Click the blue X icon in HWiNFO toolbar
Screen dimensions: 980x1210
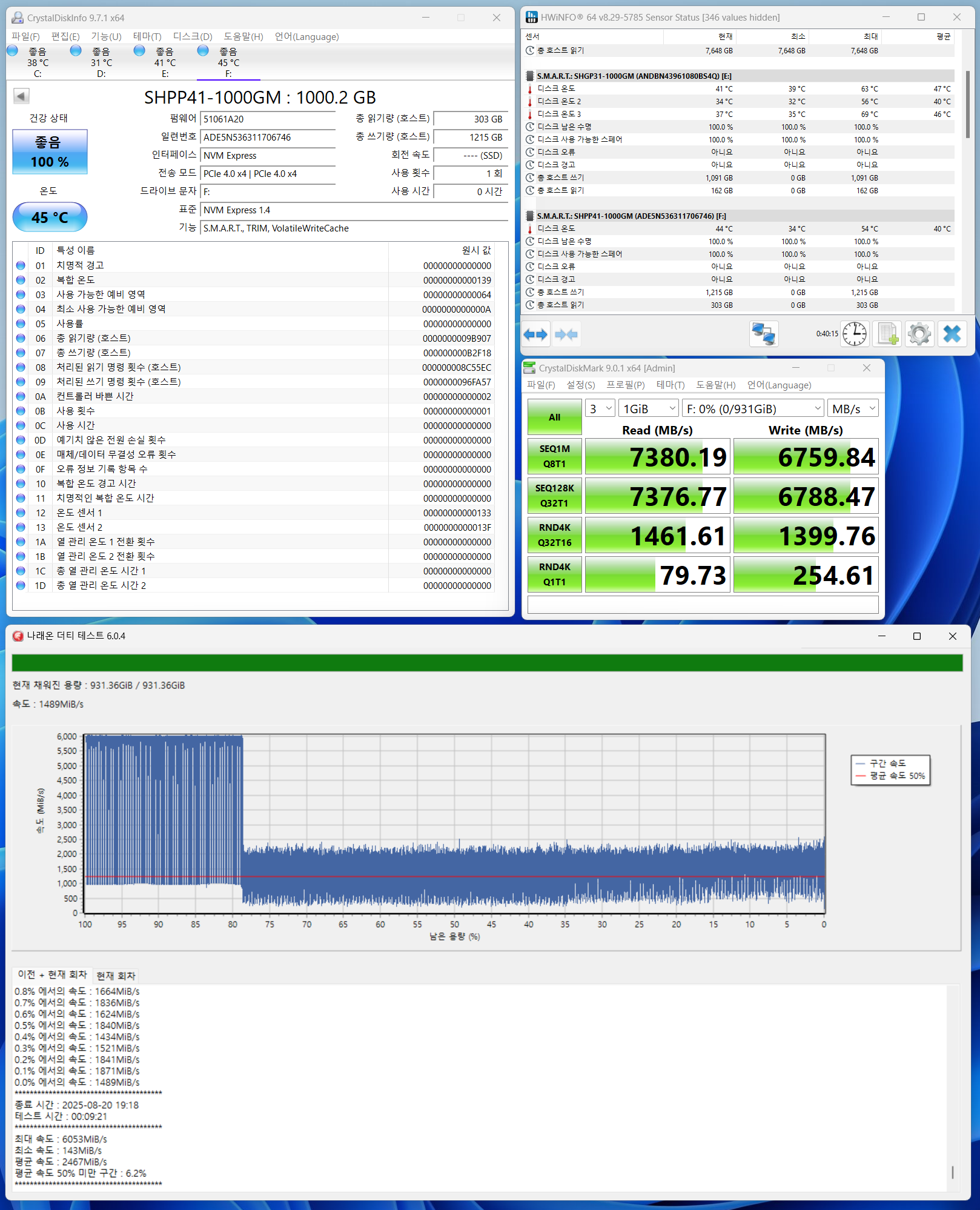(952, 334)
